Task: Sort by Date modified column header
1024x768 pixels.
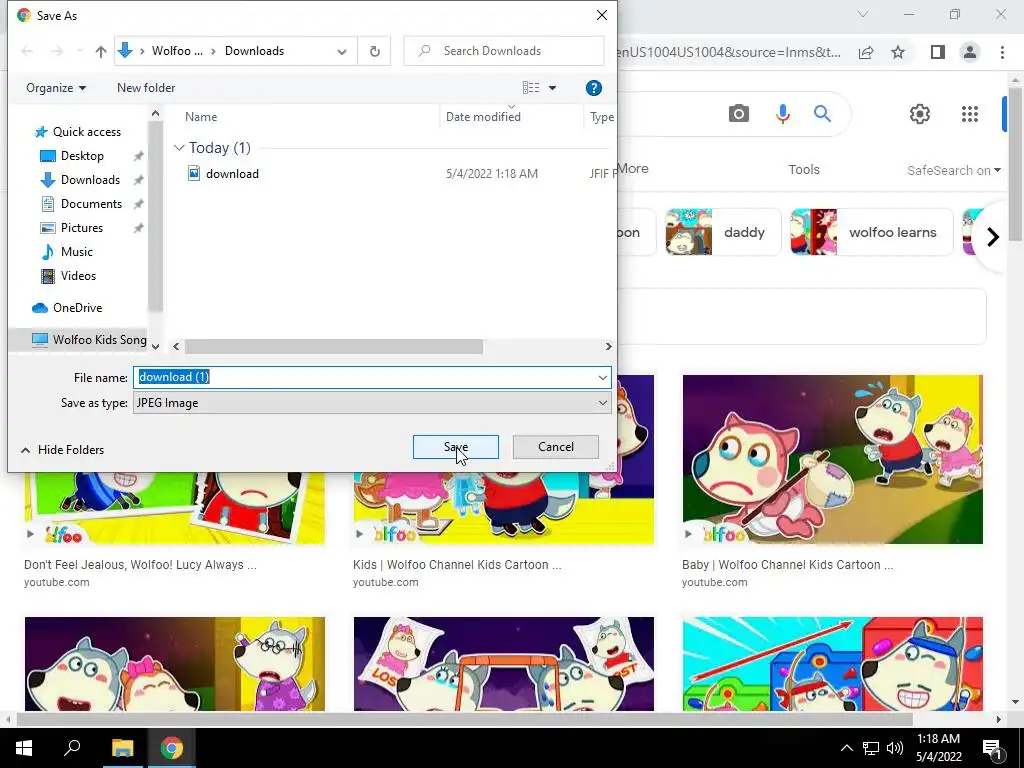Action: coord(483,117)
